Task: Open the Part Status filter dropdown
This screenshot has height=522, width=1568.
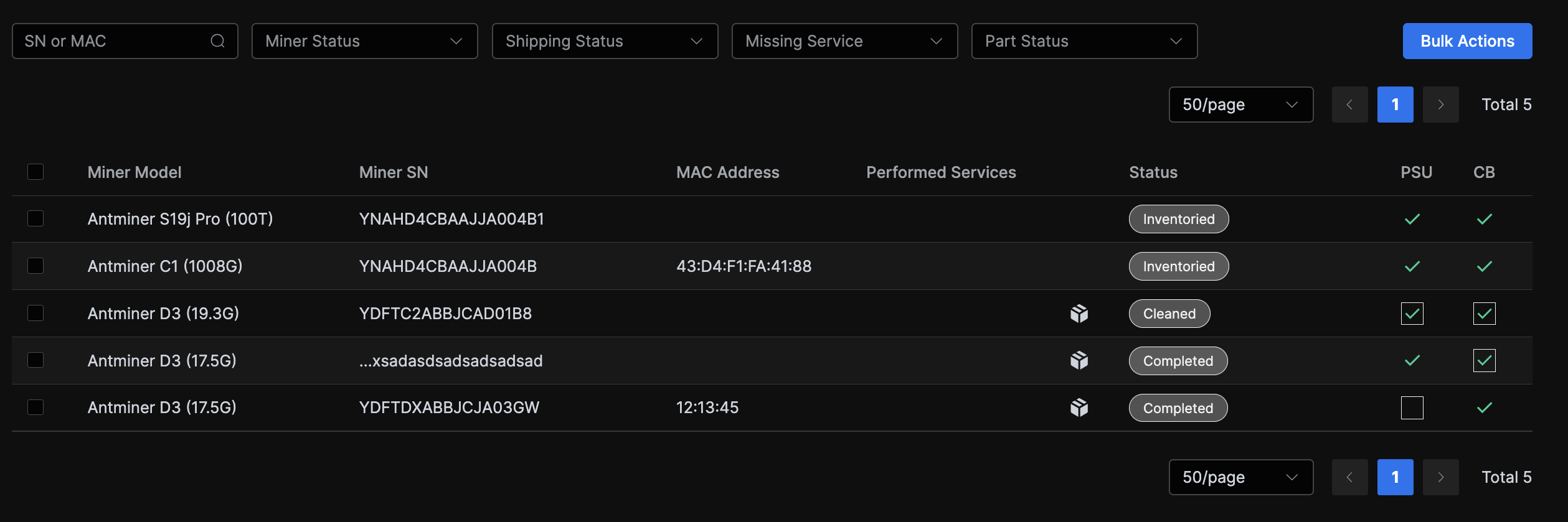Action: click(1085, 41)
